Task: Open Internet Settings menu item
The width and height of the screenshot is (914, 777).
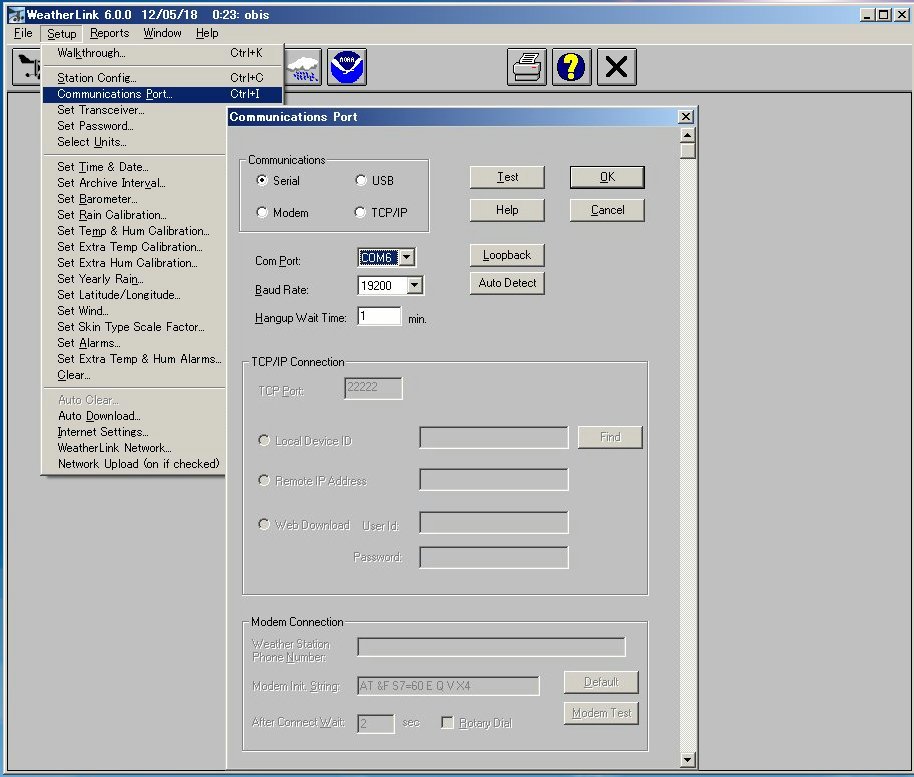Action: pyautogui.click(x=135, y=432)
